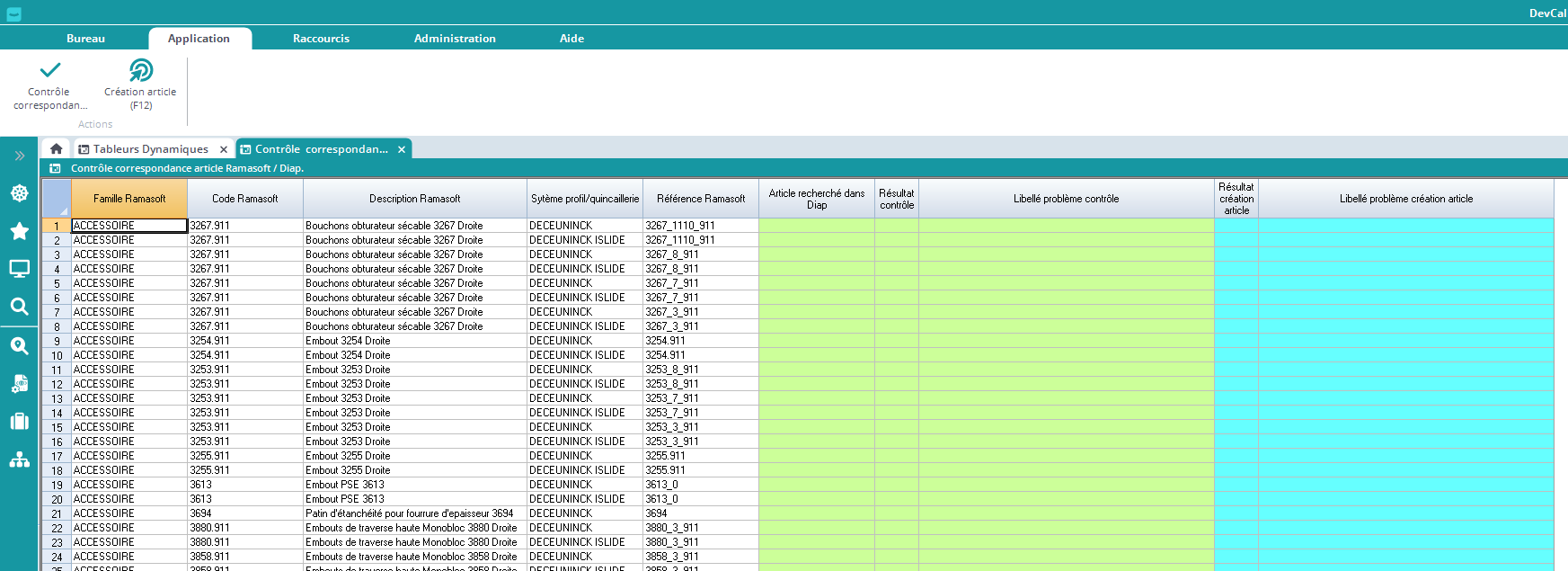Close the Contrôle correspondance tab
This screenshot has width=1568, height=571.
[x=402, y=150]
